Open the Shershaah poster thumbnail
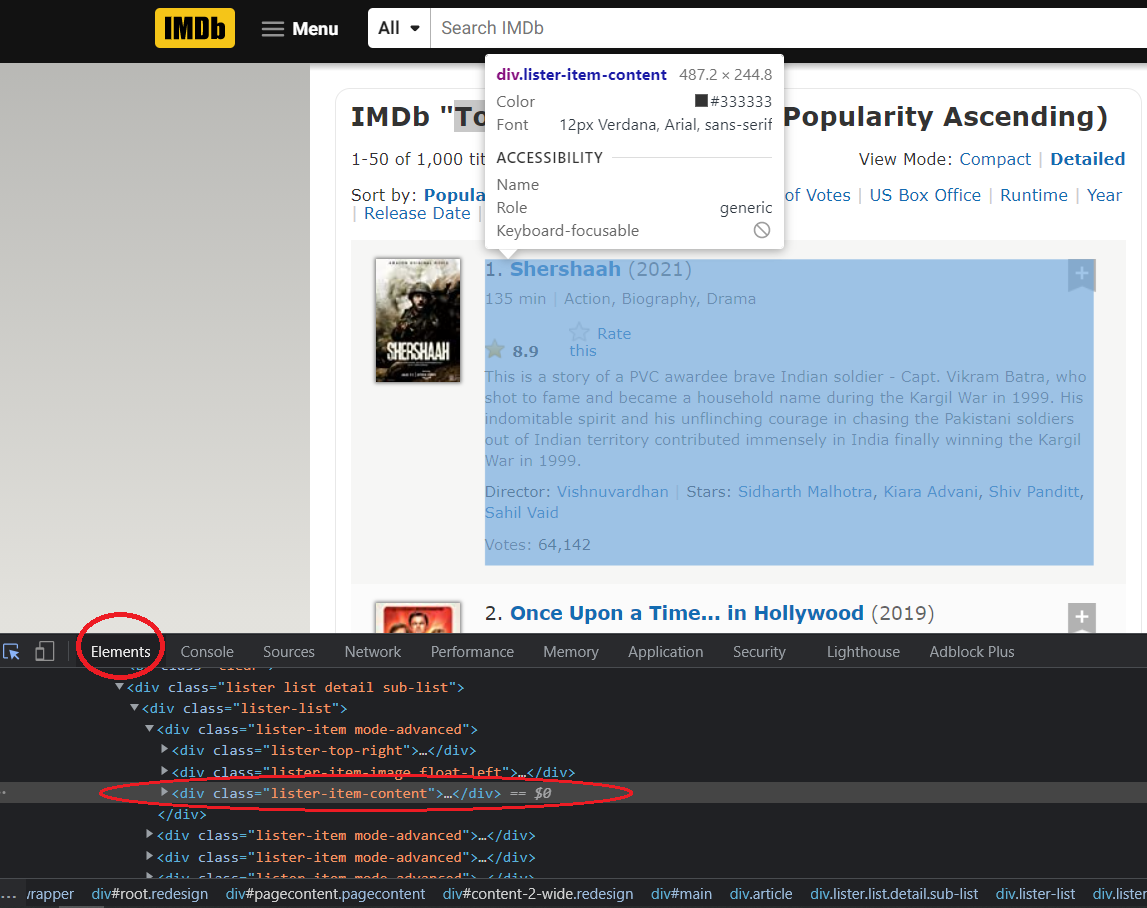The image size is (1147, 908). click(418, 320)
